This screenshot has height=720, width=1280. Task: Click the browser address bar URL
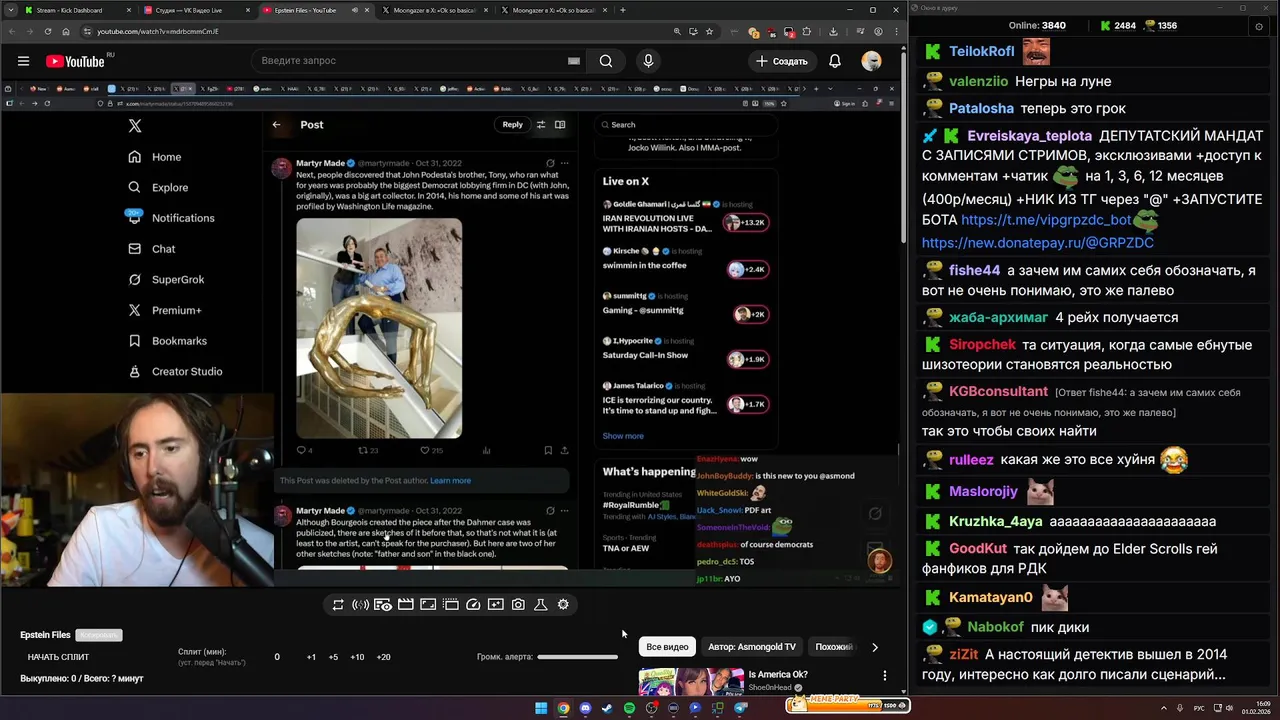[158, 31]
